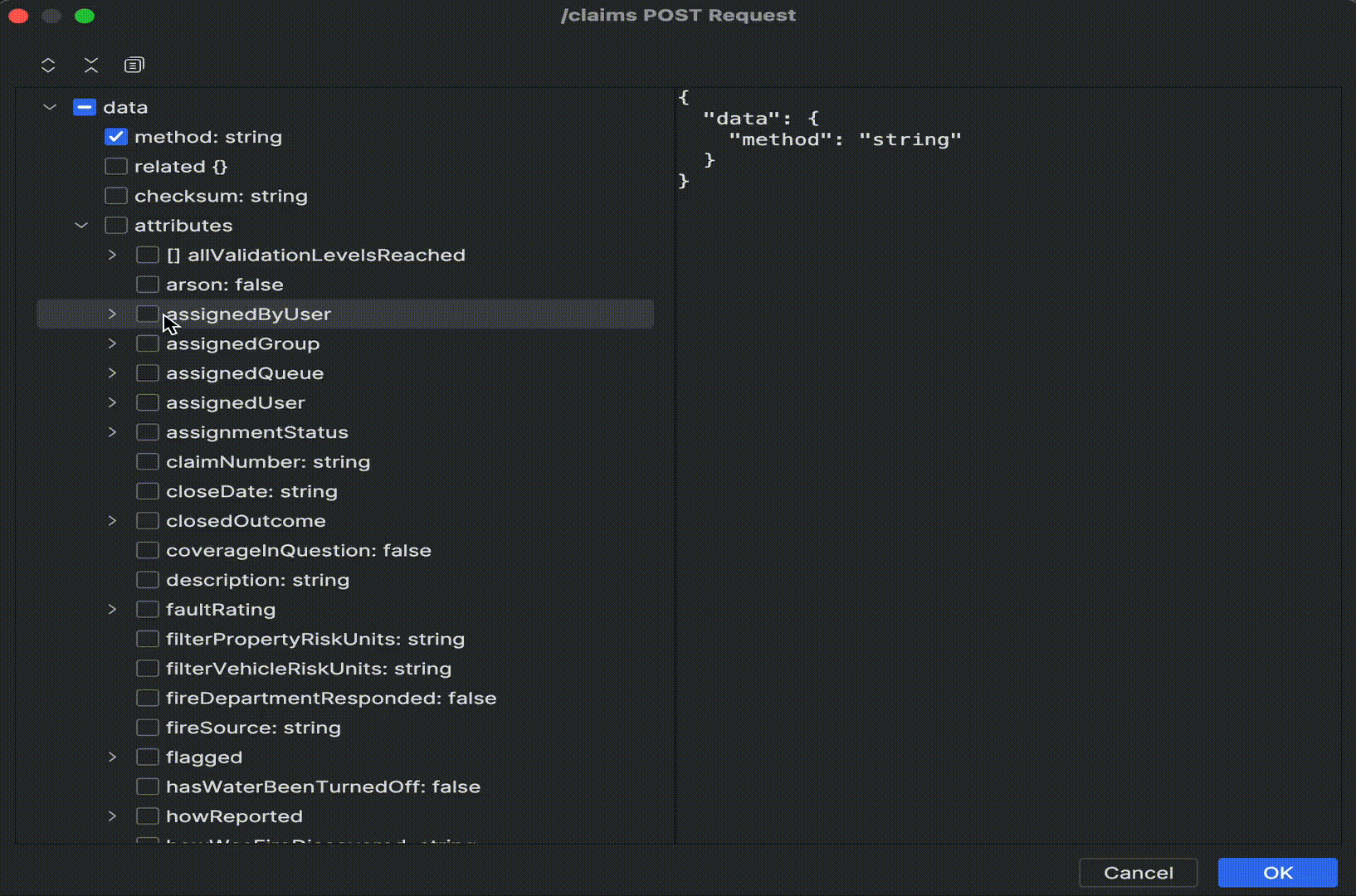Expand the assignedGroup node

tap(112, 343)
